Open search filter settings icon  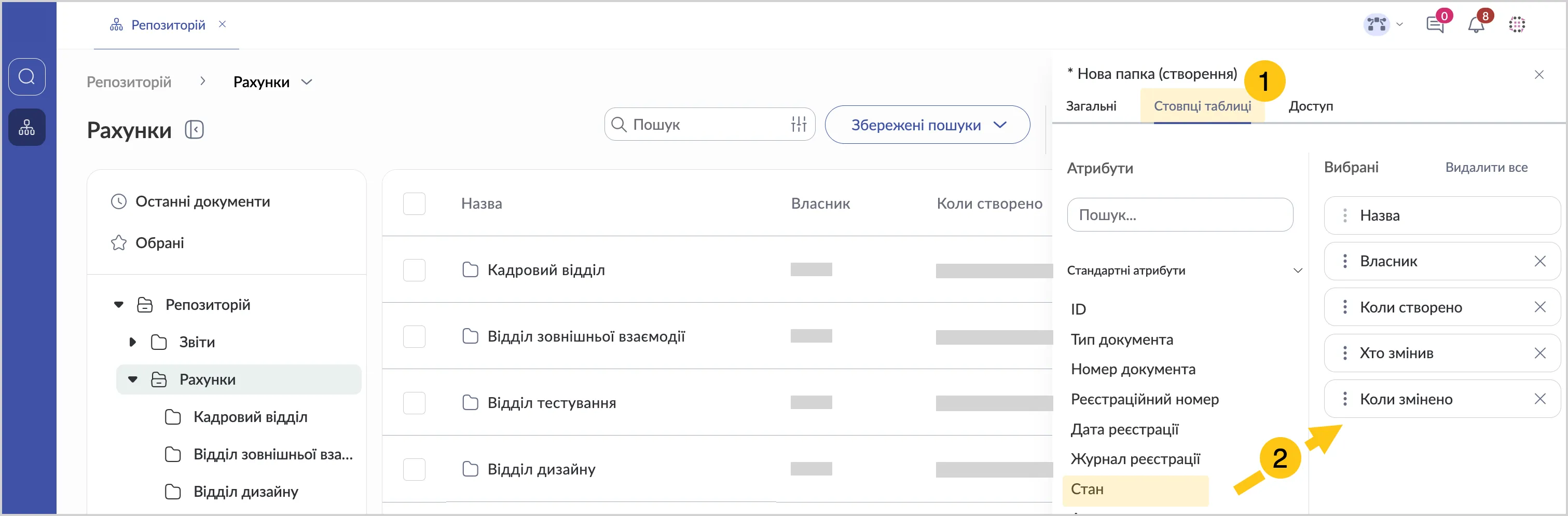799,124
